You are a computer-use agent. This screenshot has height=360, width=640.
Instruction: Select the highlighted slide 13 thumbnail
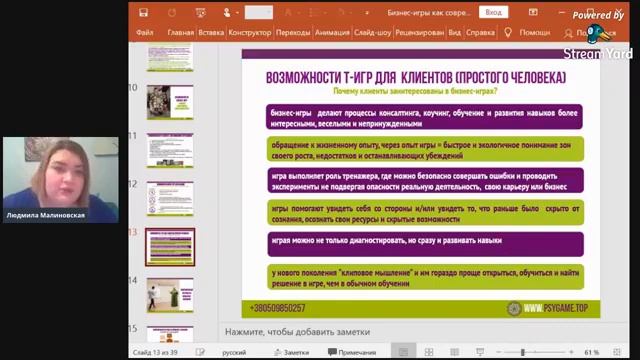170,247
